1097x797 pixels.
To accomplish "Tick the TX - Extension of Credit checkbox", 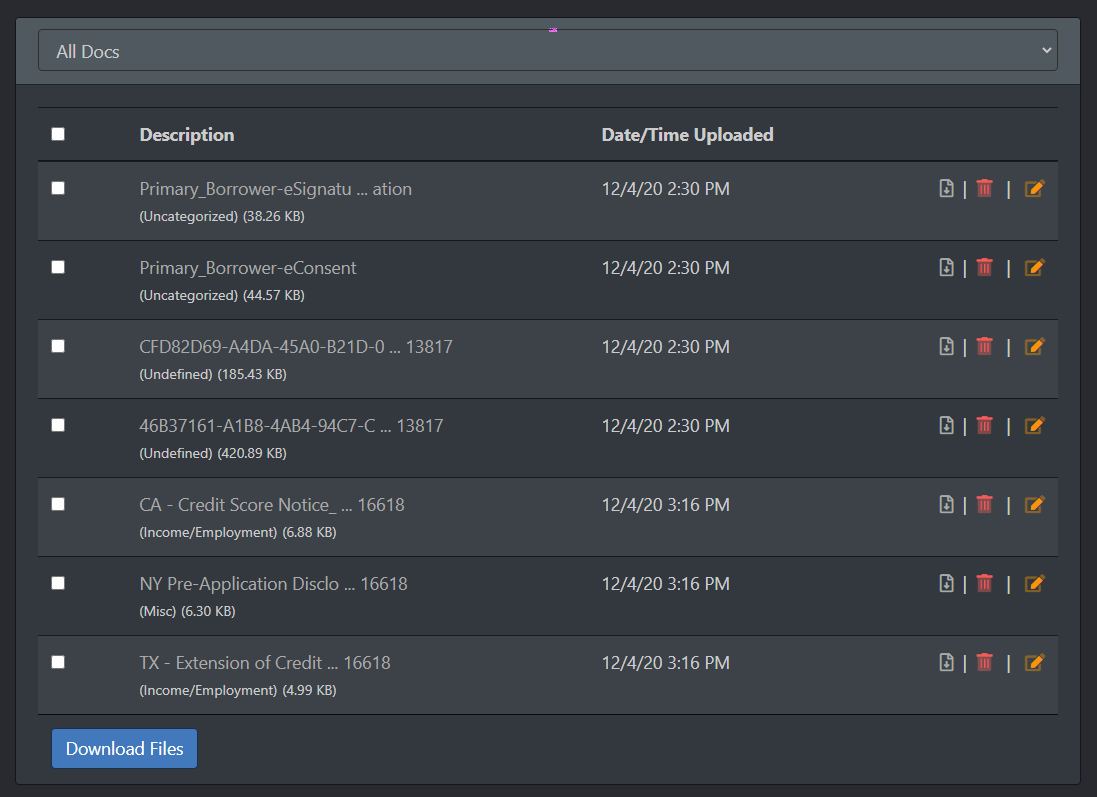I will click(58, 662).
